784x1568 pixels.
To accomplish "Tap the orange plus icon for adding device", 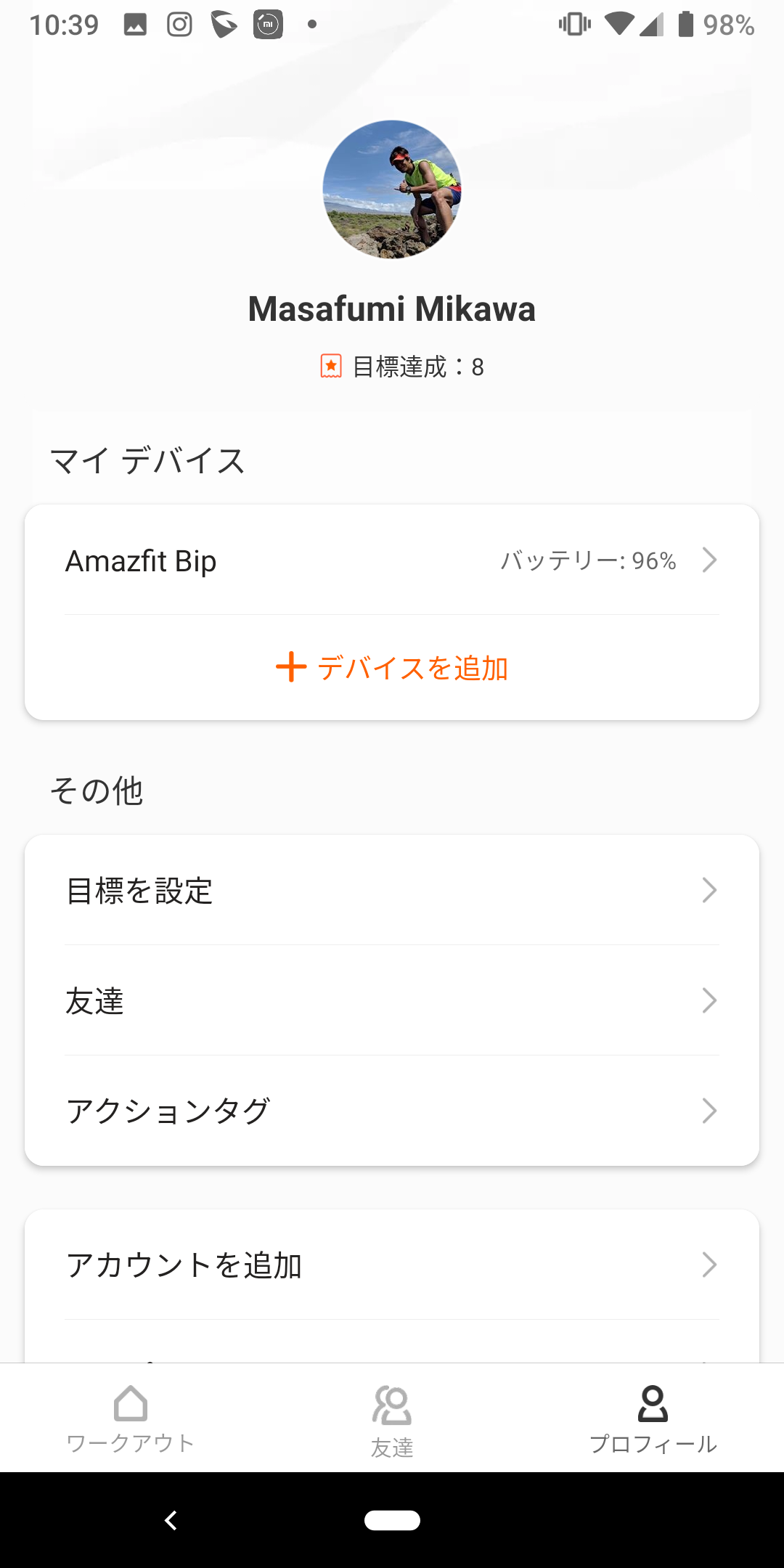I will 291,666.
